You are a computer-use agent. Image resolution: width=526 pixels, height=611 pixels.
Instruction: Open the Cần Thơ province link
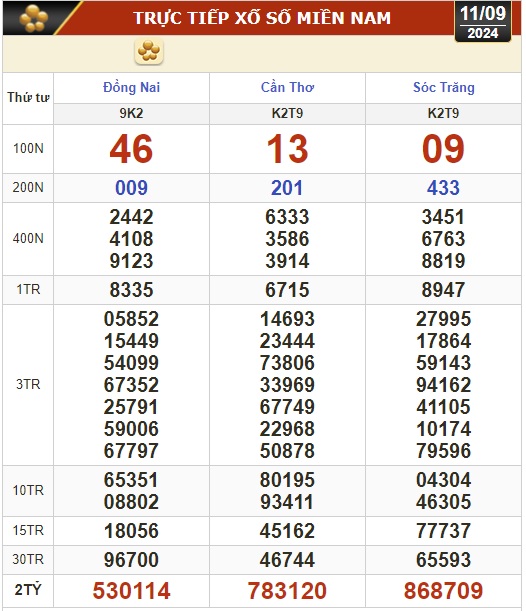pos(287,87)
